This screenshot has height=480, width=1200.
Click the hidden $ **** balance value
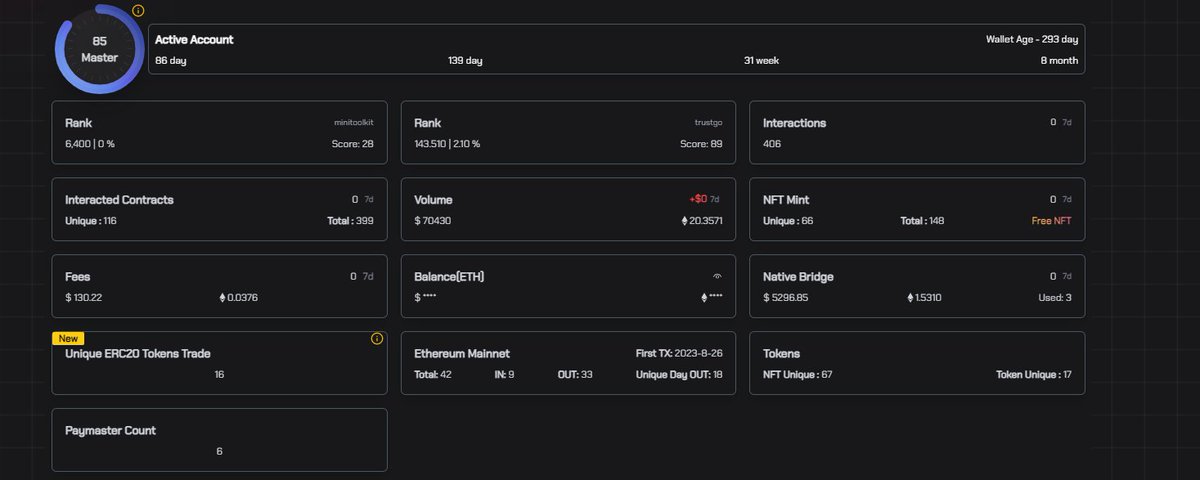point(425,297)
